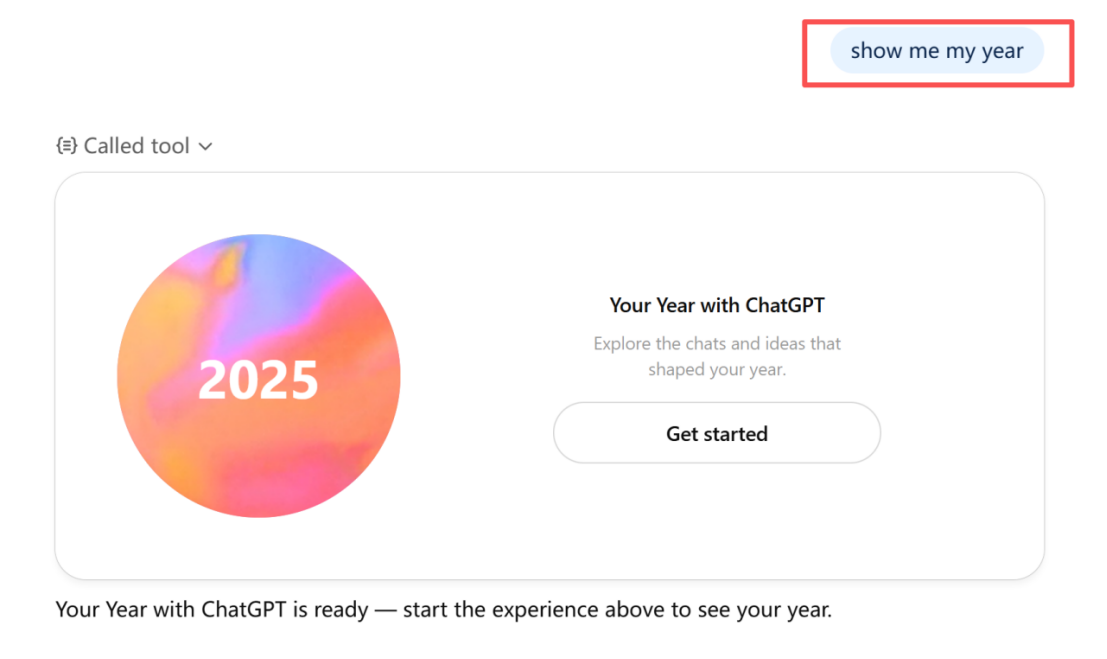Start the experience with Get started

(717, 433)
